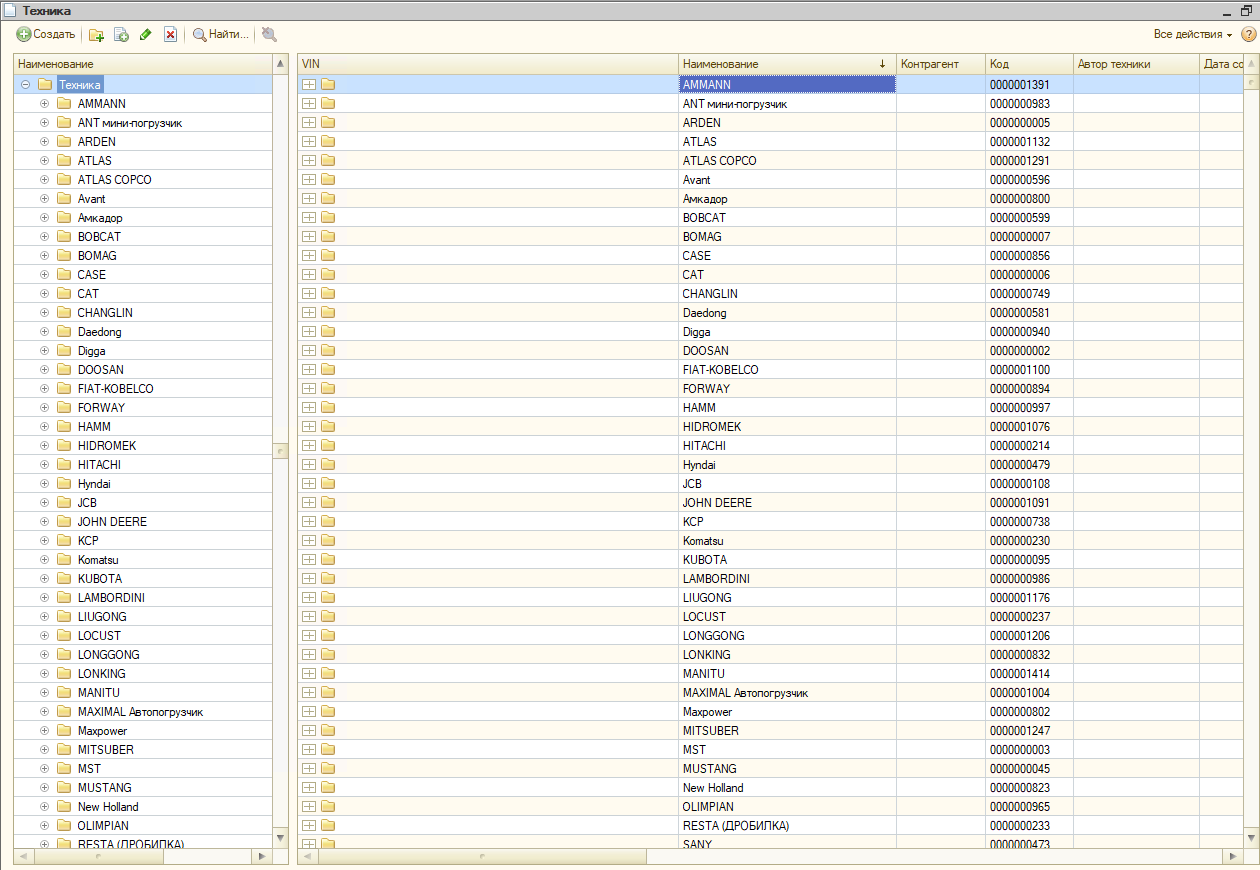Expand the HITACHI row in the list
1260x870 pixels.
tap(309, 446)
